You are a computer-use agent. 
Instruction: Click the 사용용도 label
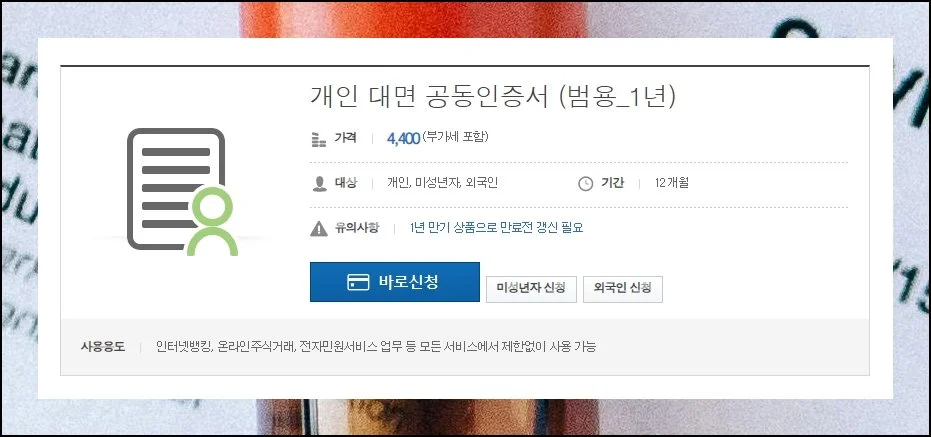coord(103,347)
